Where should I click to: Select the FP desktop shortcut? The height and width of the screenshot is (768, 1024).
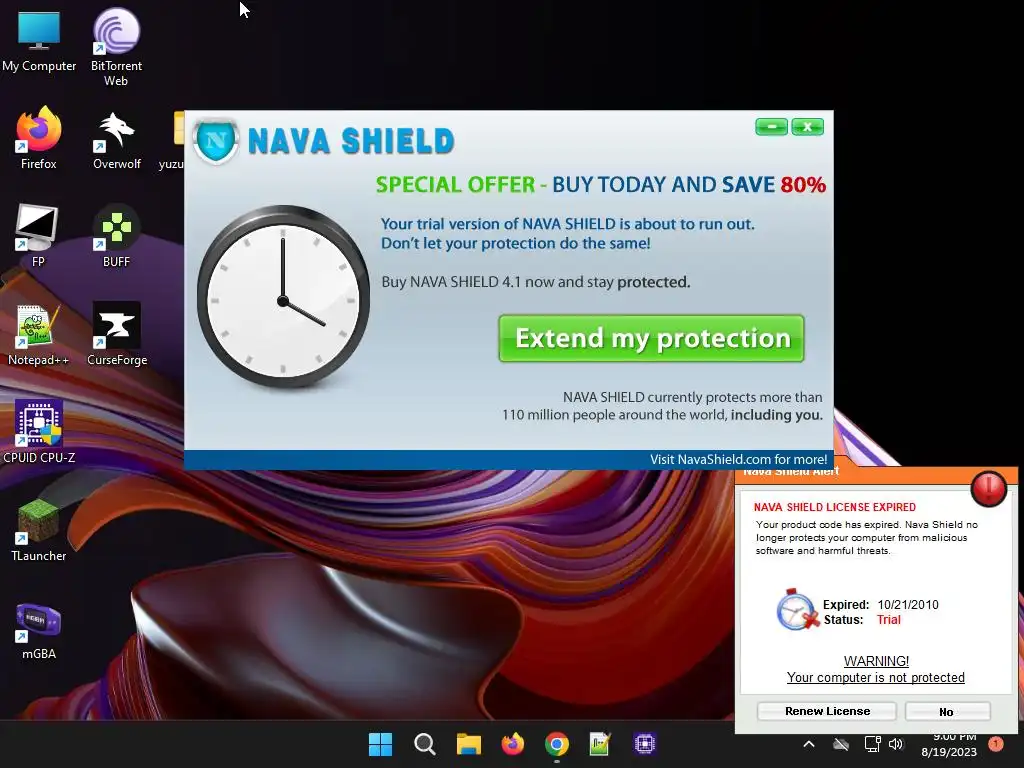pyautogui.click(x=38, y=235)
